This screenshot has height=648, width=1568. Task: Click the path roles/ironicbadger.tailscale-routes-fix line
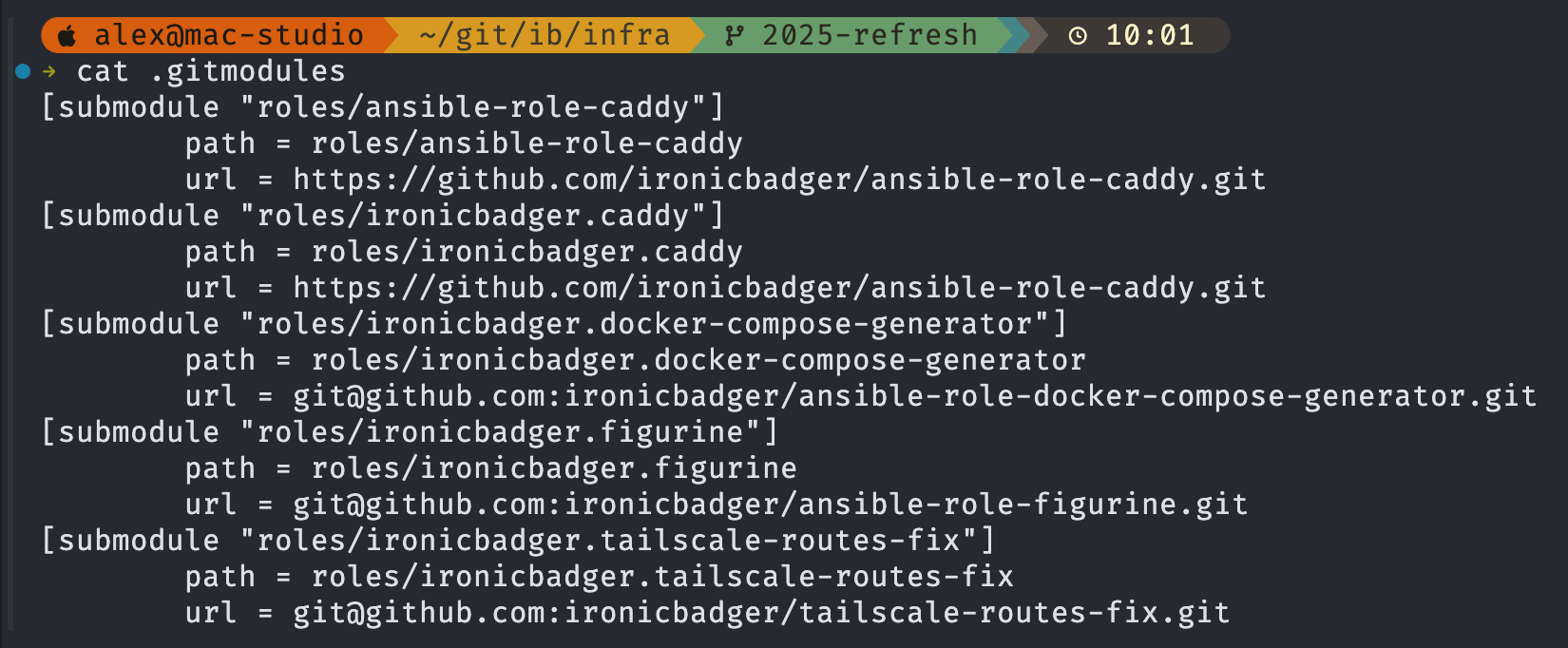(600, 577)
